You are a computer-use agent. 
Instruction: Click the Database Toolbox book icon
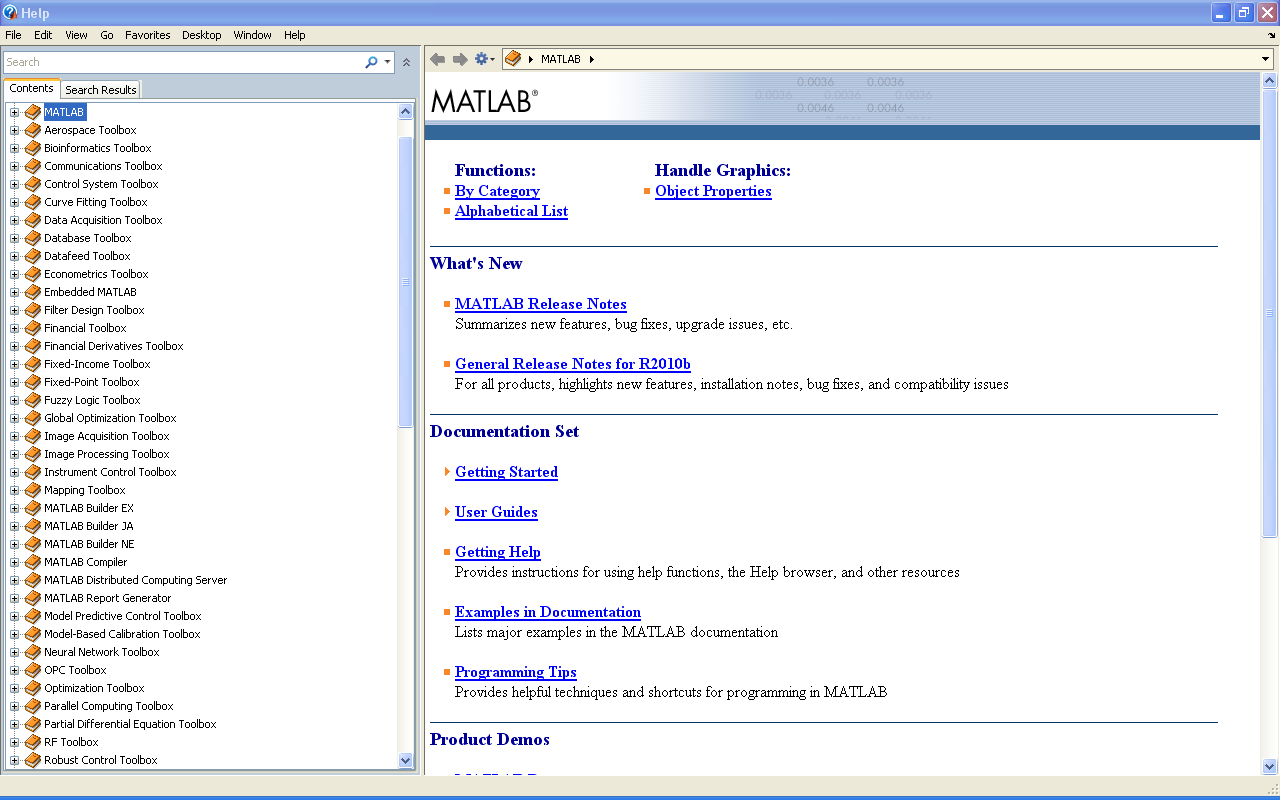pyautogui.click(x=33, y=238)
